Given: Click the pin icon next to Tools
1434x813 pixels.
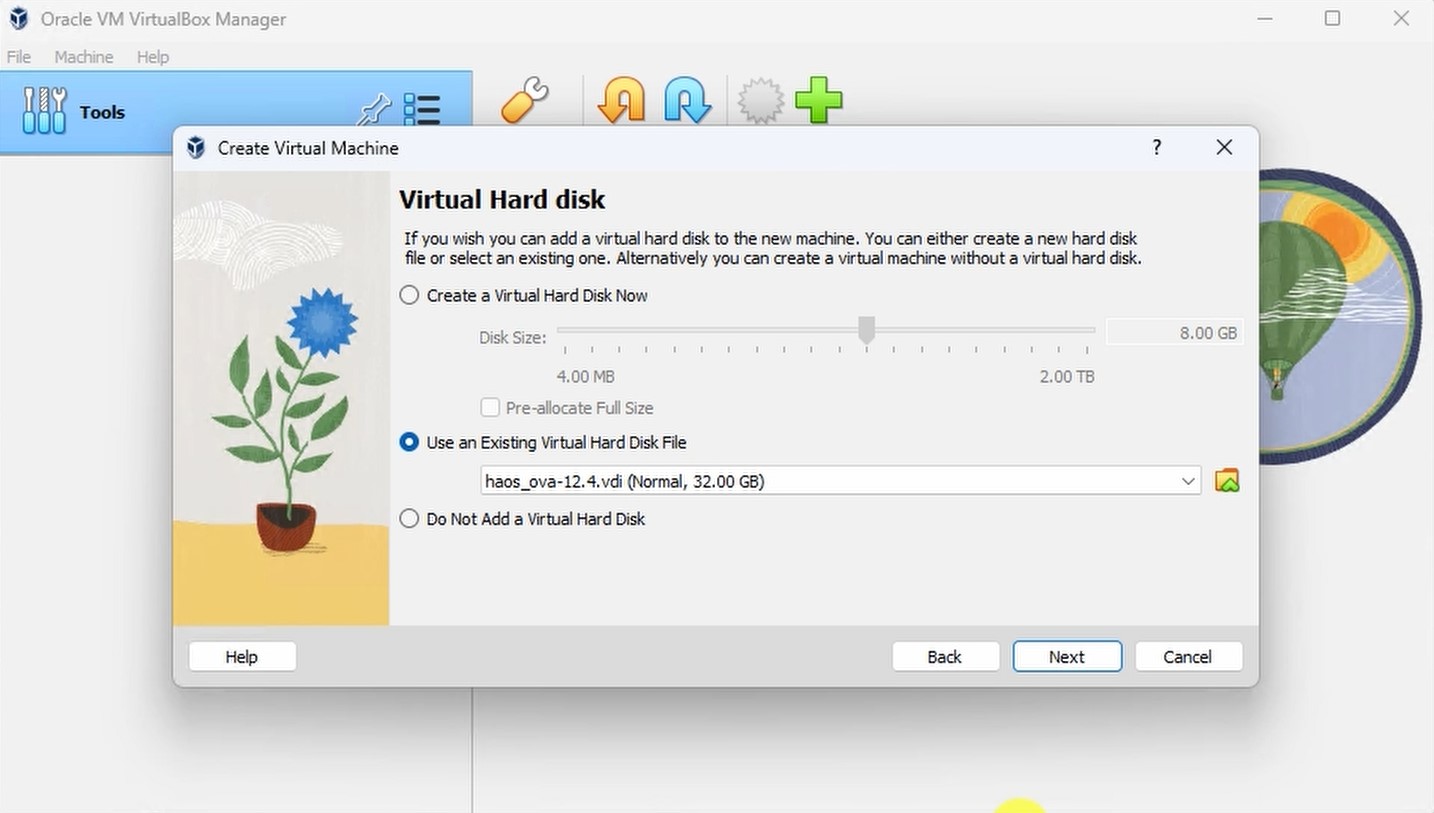Looking at the screenshot, I should coord(372,110).
